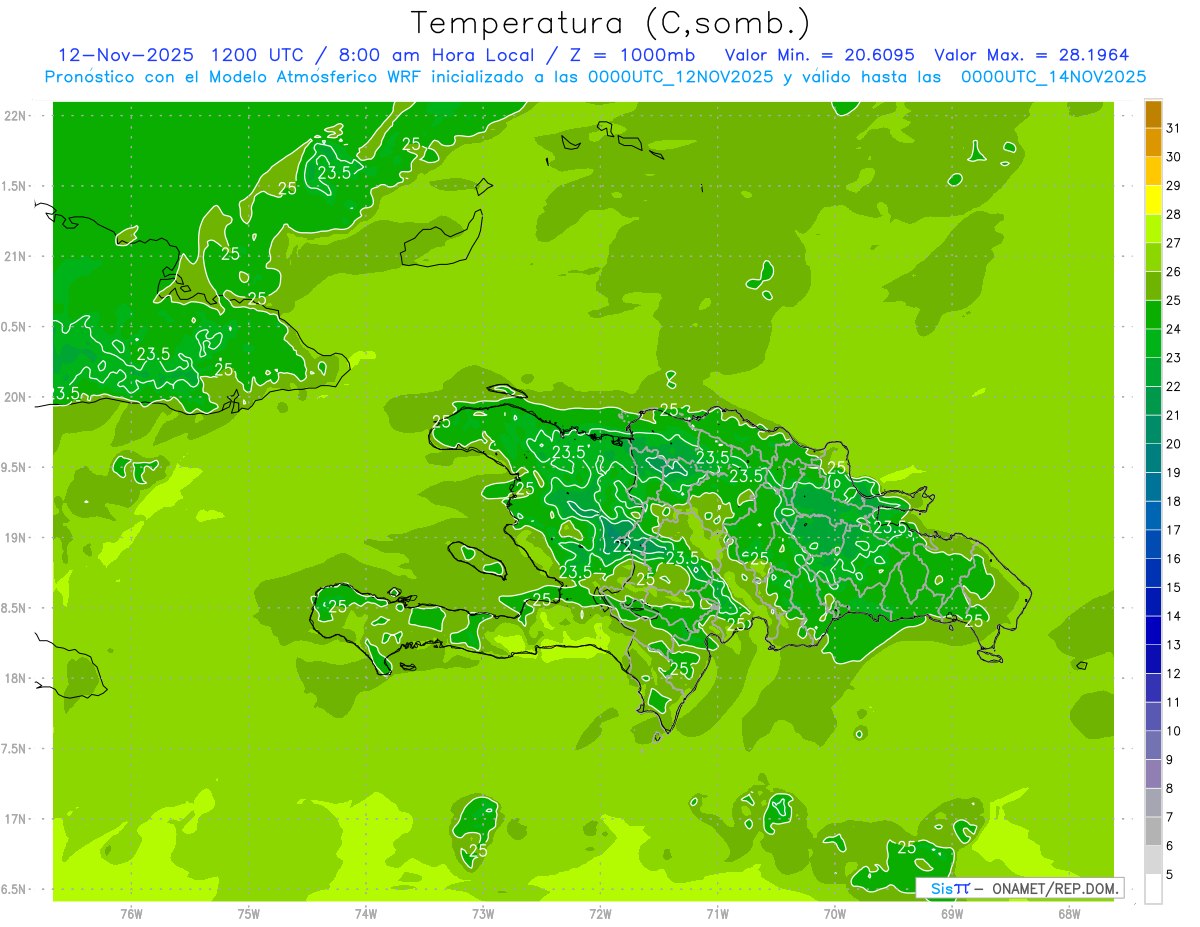Click the green swatch between 24 and 25
Viewport: 1200px width, 927px height.
point(1153,315)
